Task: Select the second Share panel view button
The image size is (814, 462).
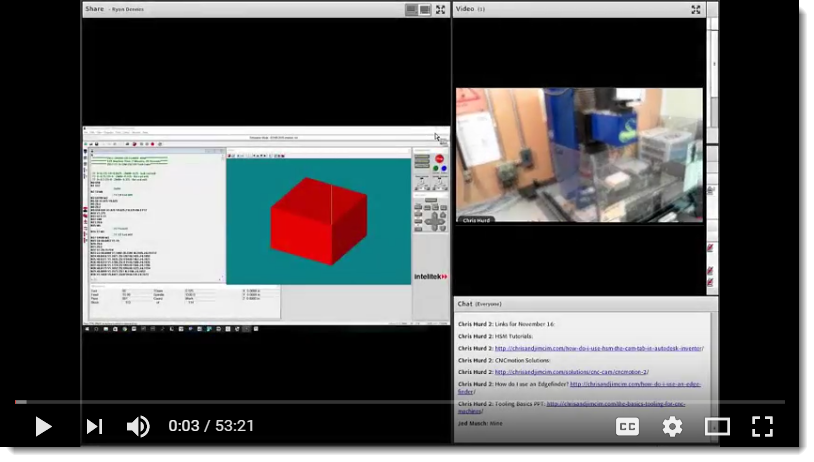Action: 425,9
